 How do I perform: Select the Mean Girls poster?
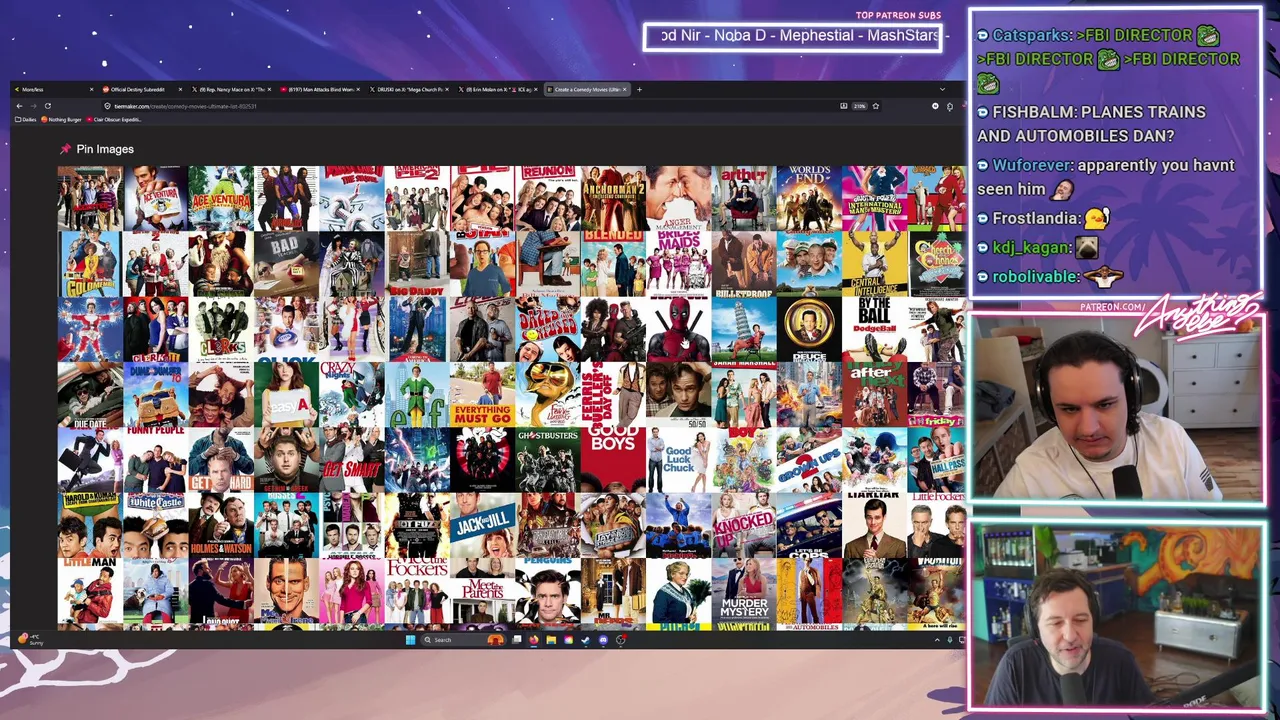pyautogui.click(x=351, y=590)
